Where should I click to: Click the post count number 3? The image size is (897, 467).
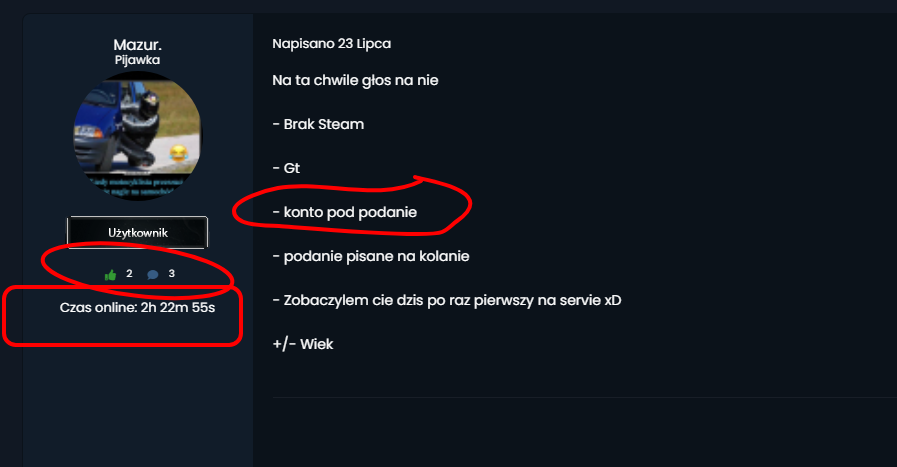(172, 274)
